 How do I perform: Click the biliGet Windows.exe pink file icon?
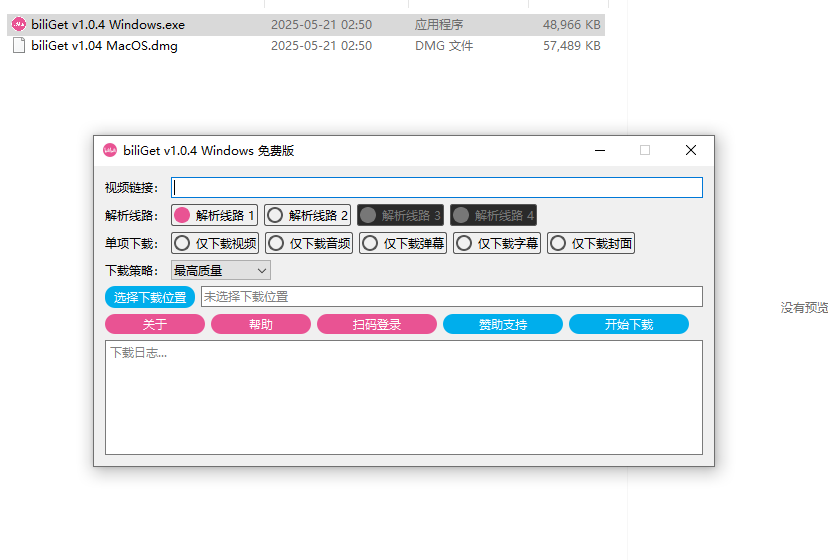point(19,24)
